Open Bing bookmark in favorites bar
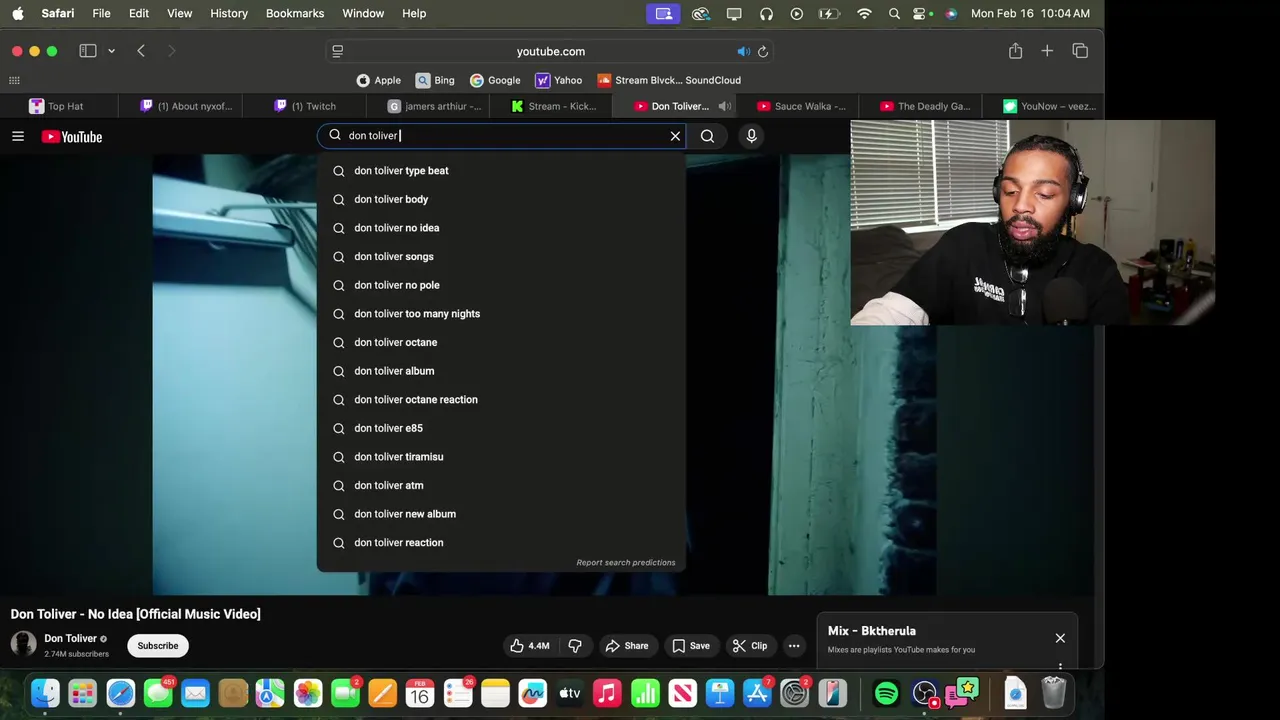 pyautogui.click(x=435, y=80)
